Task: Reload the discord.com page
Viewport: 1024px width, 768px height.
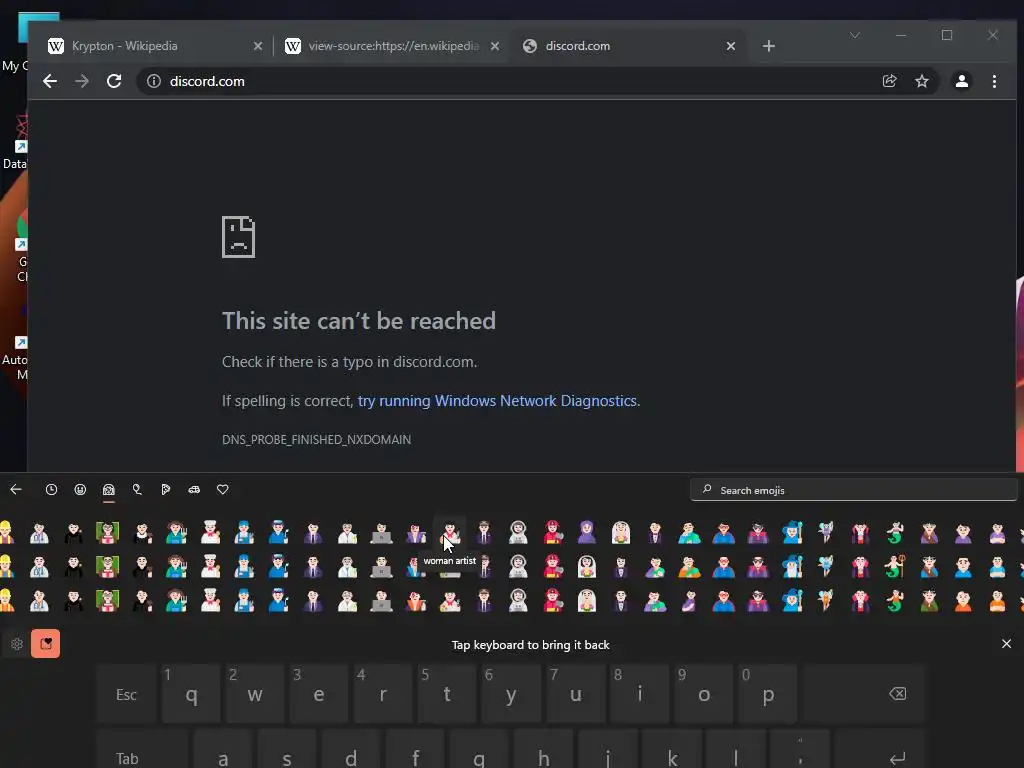Action: point(114,81)
